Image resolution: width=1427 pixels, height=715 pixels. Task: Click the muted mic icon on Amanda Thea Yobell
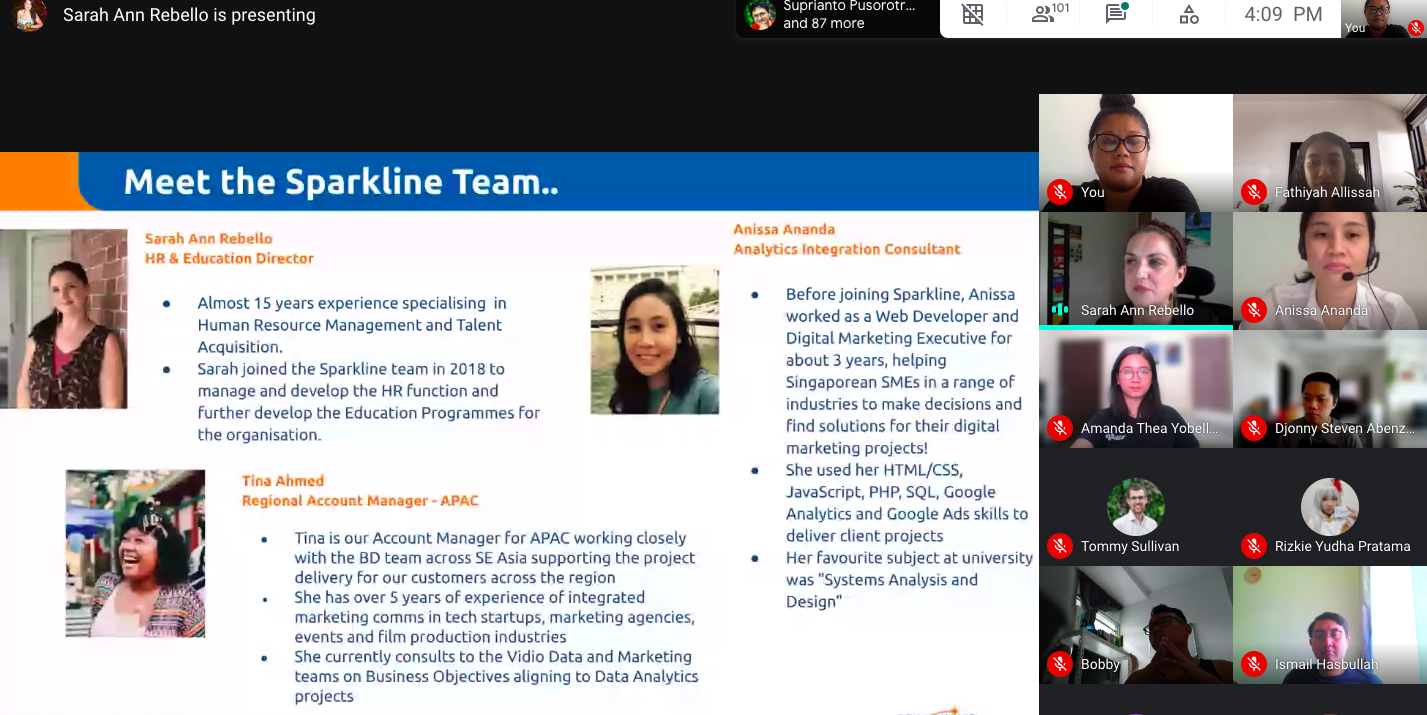1059,428
